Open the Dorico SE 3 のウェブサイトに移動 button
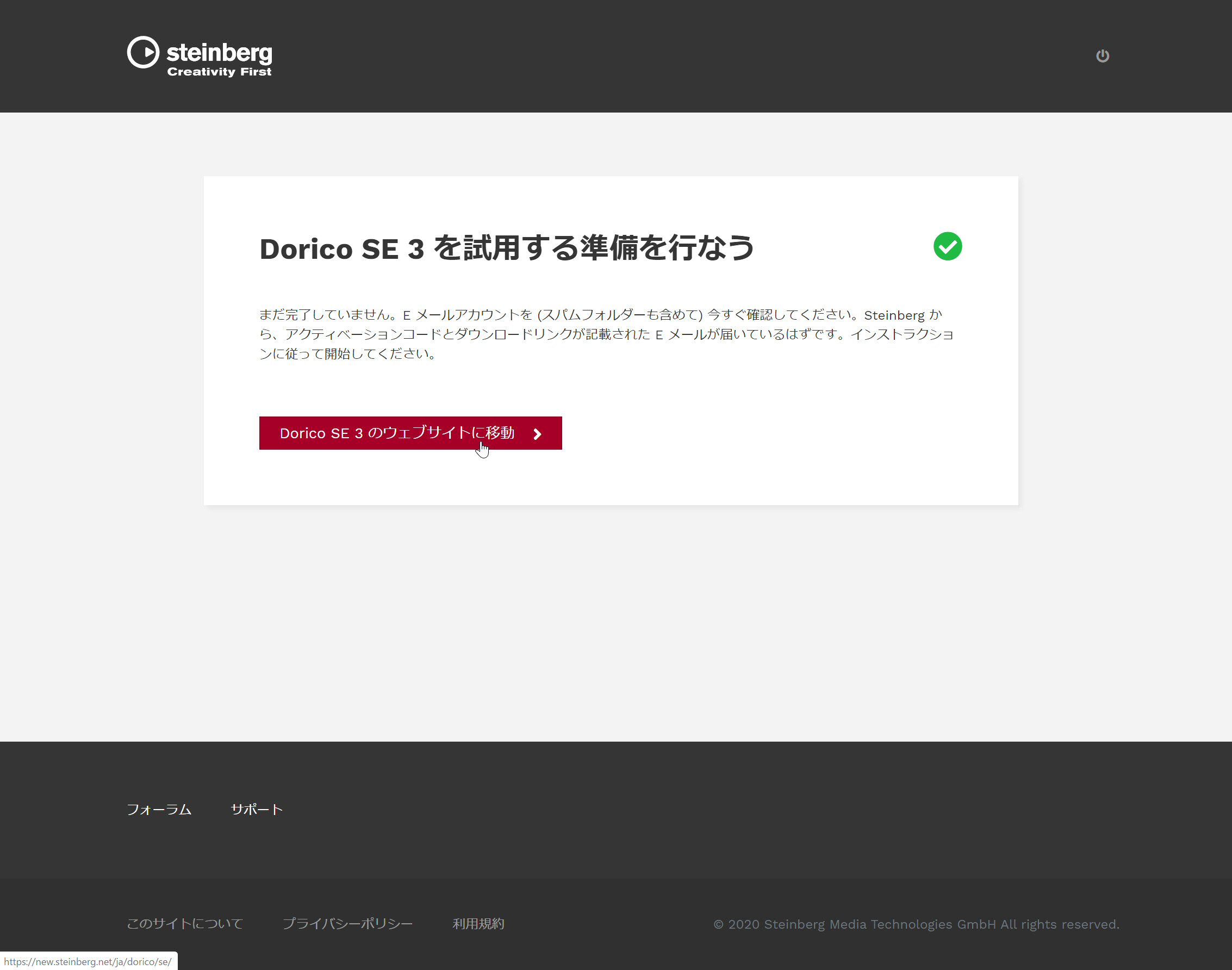Screen dimensions: 1232x970 [410, 433]
